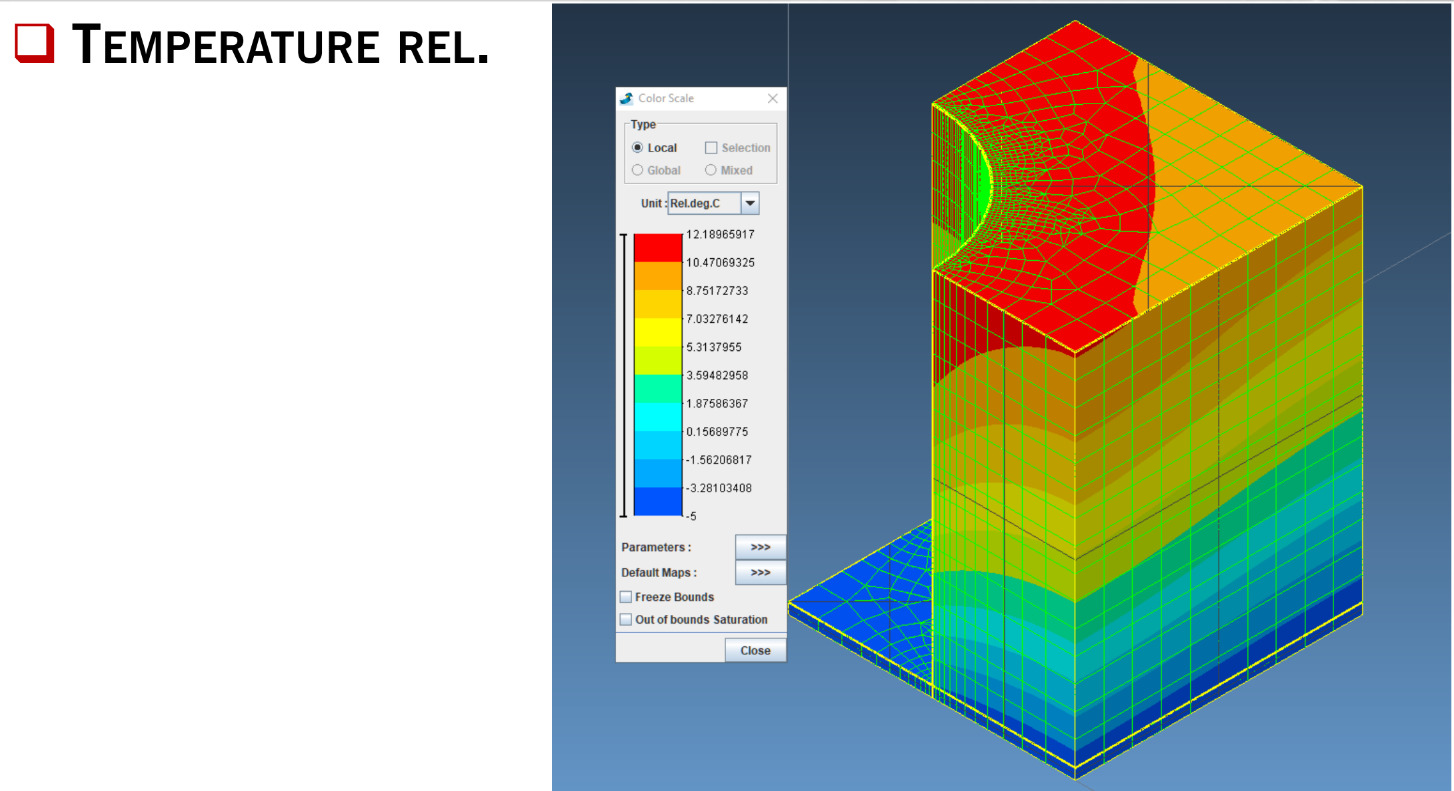The width and height of the screenshot is (1454, 791).
Task: Click the maximum value 12.18965917 label
Action: tap(719, 234)
